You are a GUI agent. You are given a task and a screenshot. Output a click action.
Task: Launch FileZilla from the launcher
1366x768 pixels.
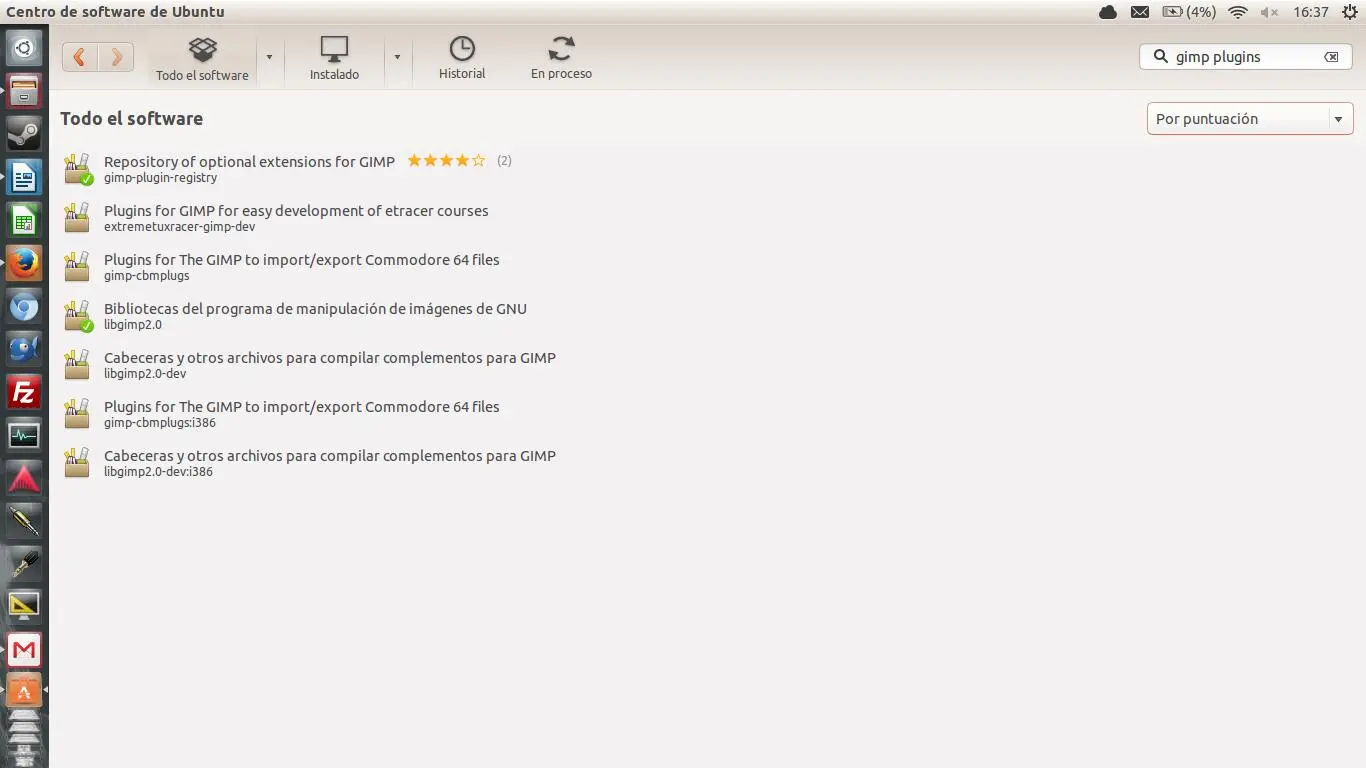coord(24,392)
